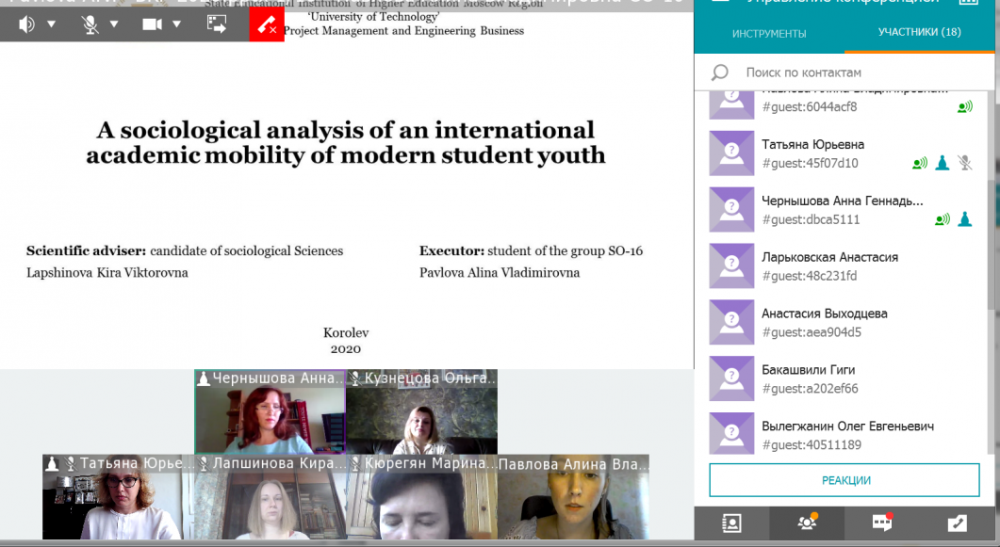Unmute the microphone in the top toolbar
Screen dimensions: 1000x547
(90, 25)
